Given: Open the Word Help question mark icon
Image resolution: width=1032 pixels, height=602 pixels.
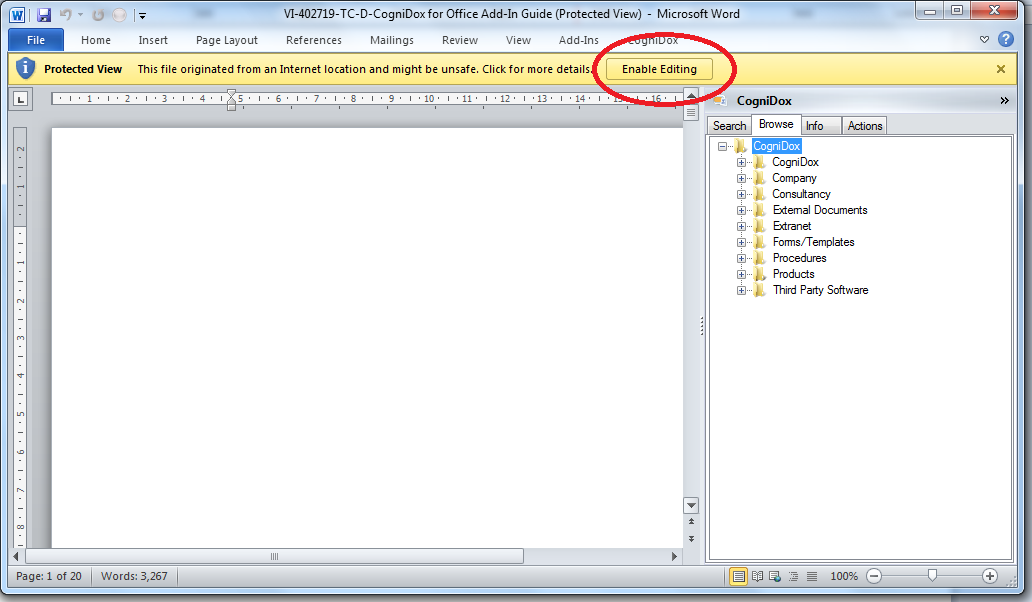Looking at the screenshot, I should (x=1006, y=40).
